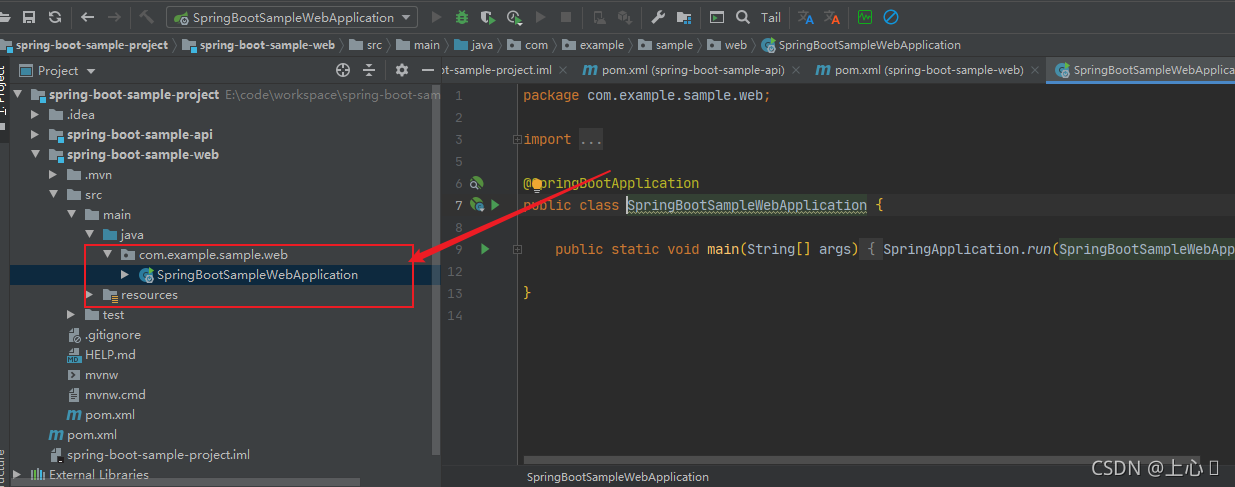Click SpringBootSampleWebApplication class name in editor

[x=747, y=205]
